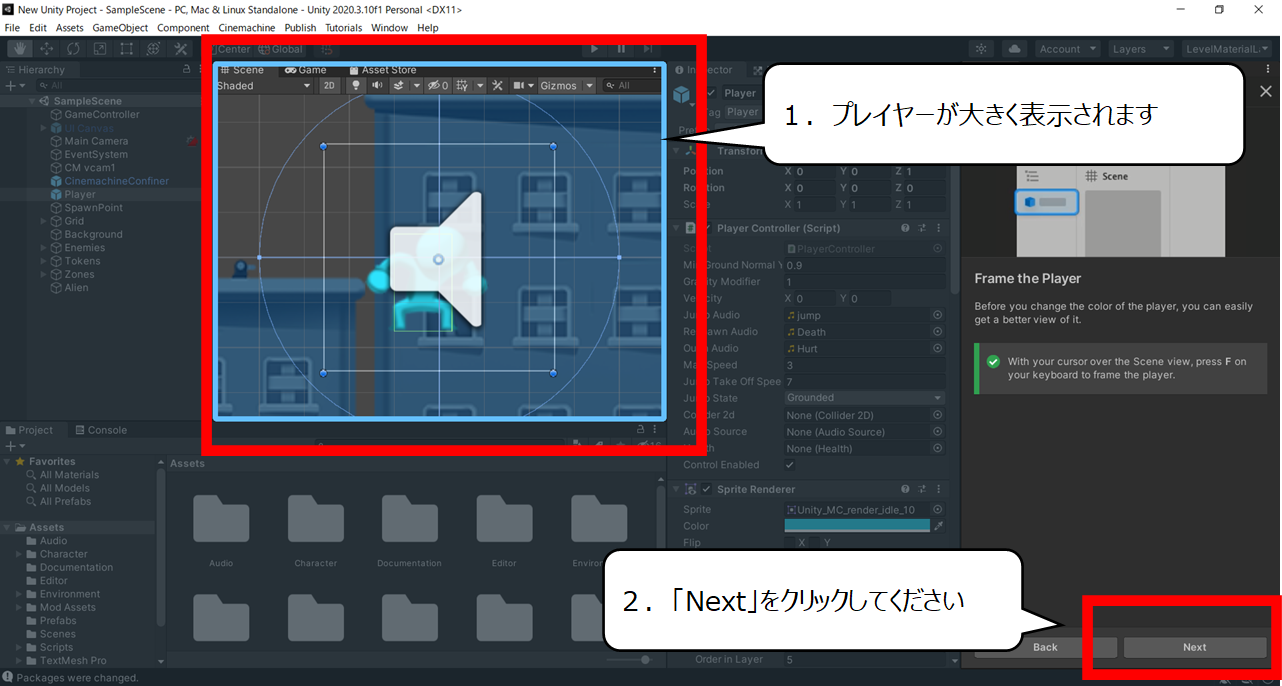The width and height of the screenshot is (1282, 686).
Task: Toggle grid visibility in Scene view
Action: pos(462,86)
